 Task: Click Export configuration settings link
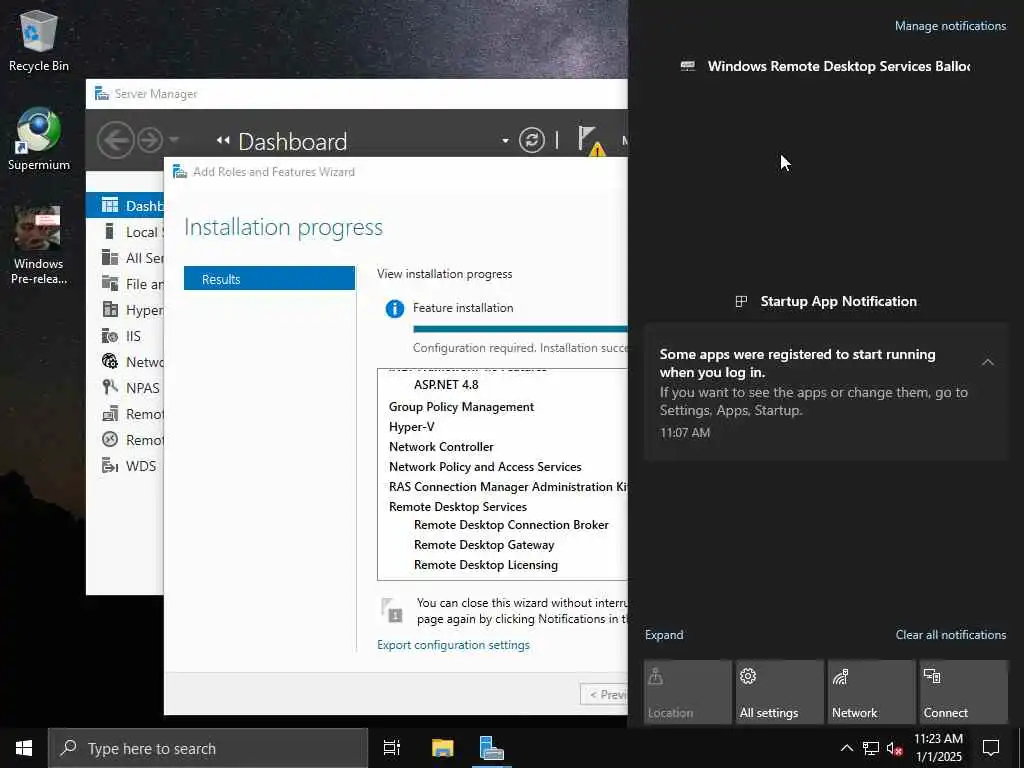pos(453,645)
